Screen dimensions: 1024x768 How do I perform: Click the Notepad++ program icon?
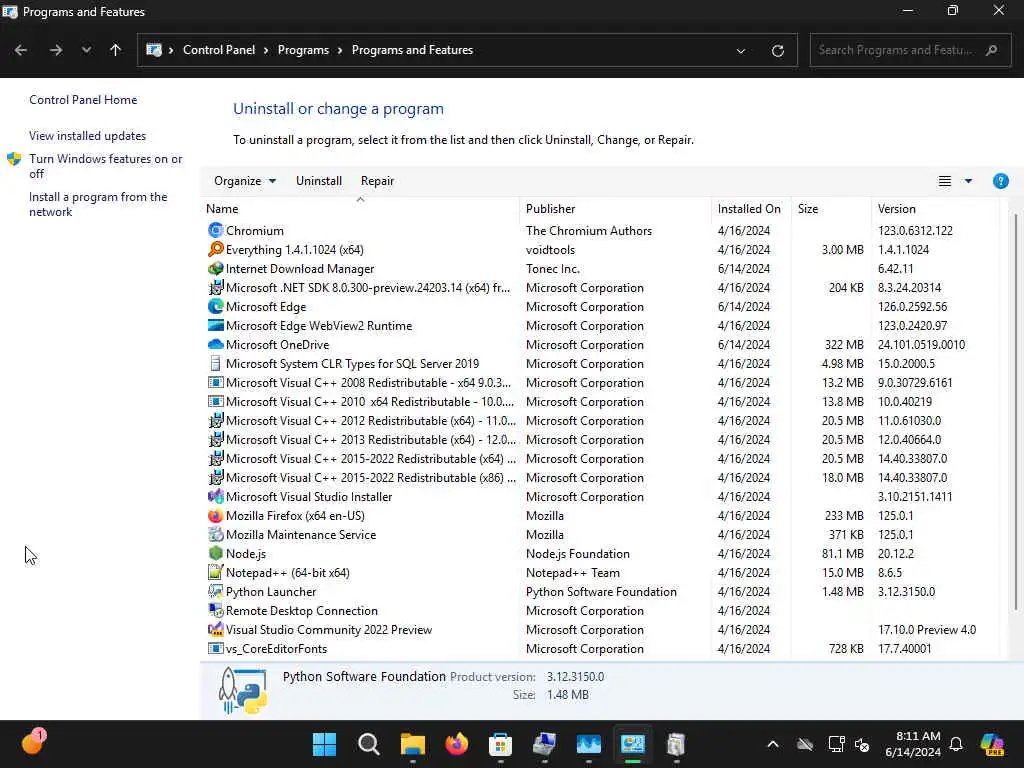(x=216, y=572)
